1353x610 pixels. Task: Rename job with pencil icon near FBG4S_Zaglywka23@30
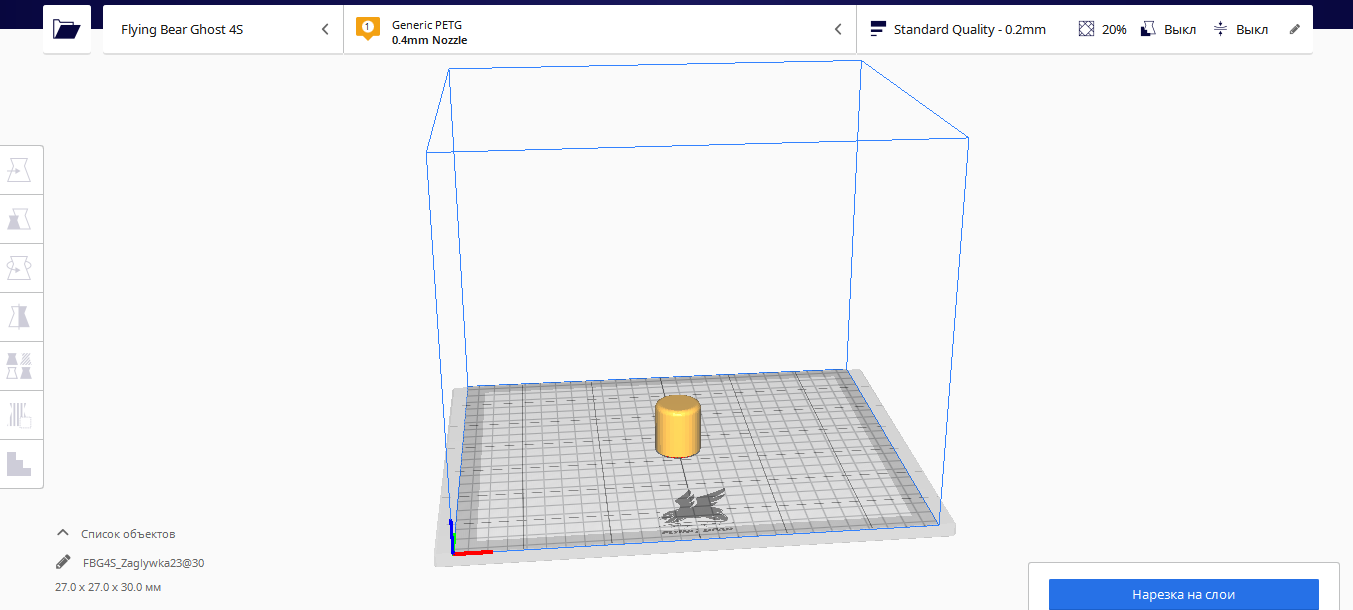(63, 562)
